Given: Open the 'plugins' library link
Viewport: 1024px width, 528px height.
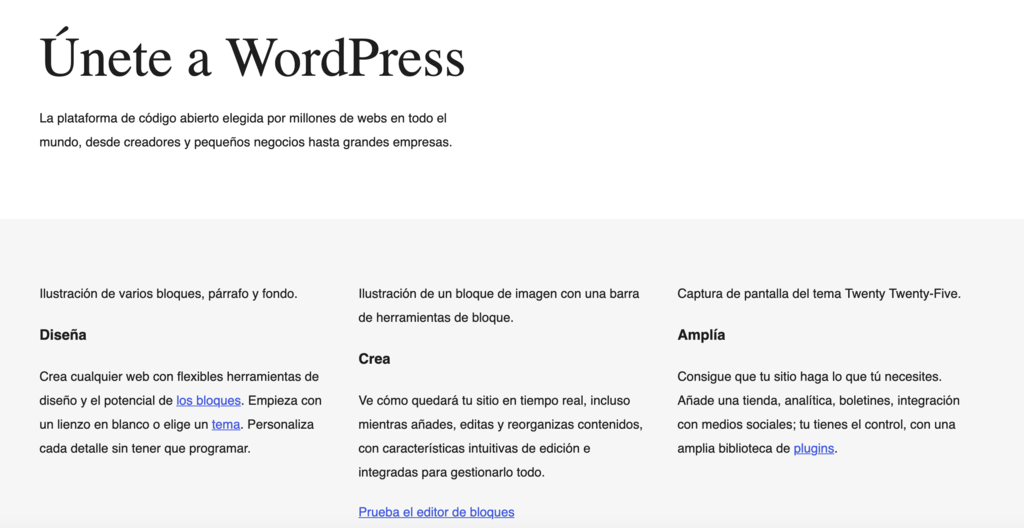Looking at the screenshot, I should tap(814, 449).
